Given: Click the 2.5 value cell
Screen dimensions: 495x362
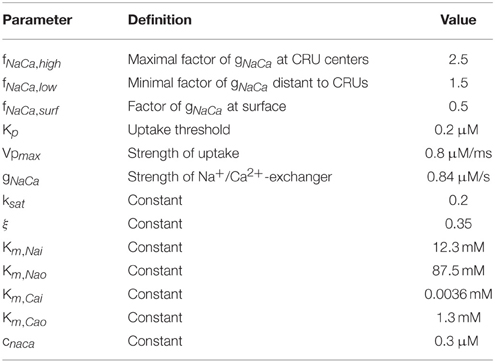Looking at the screenshot, I should pyautogui.click(x=458, y=59).
